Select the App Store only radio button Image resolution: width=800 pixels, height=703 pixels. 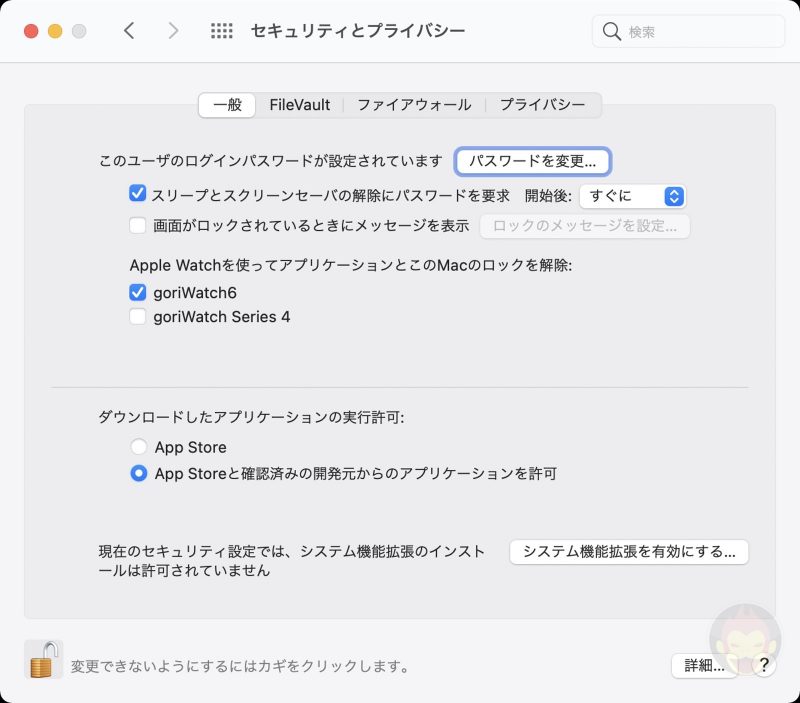(x=139, y=447)
